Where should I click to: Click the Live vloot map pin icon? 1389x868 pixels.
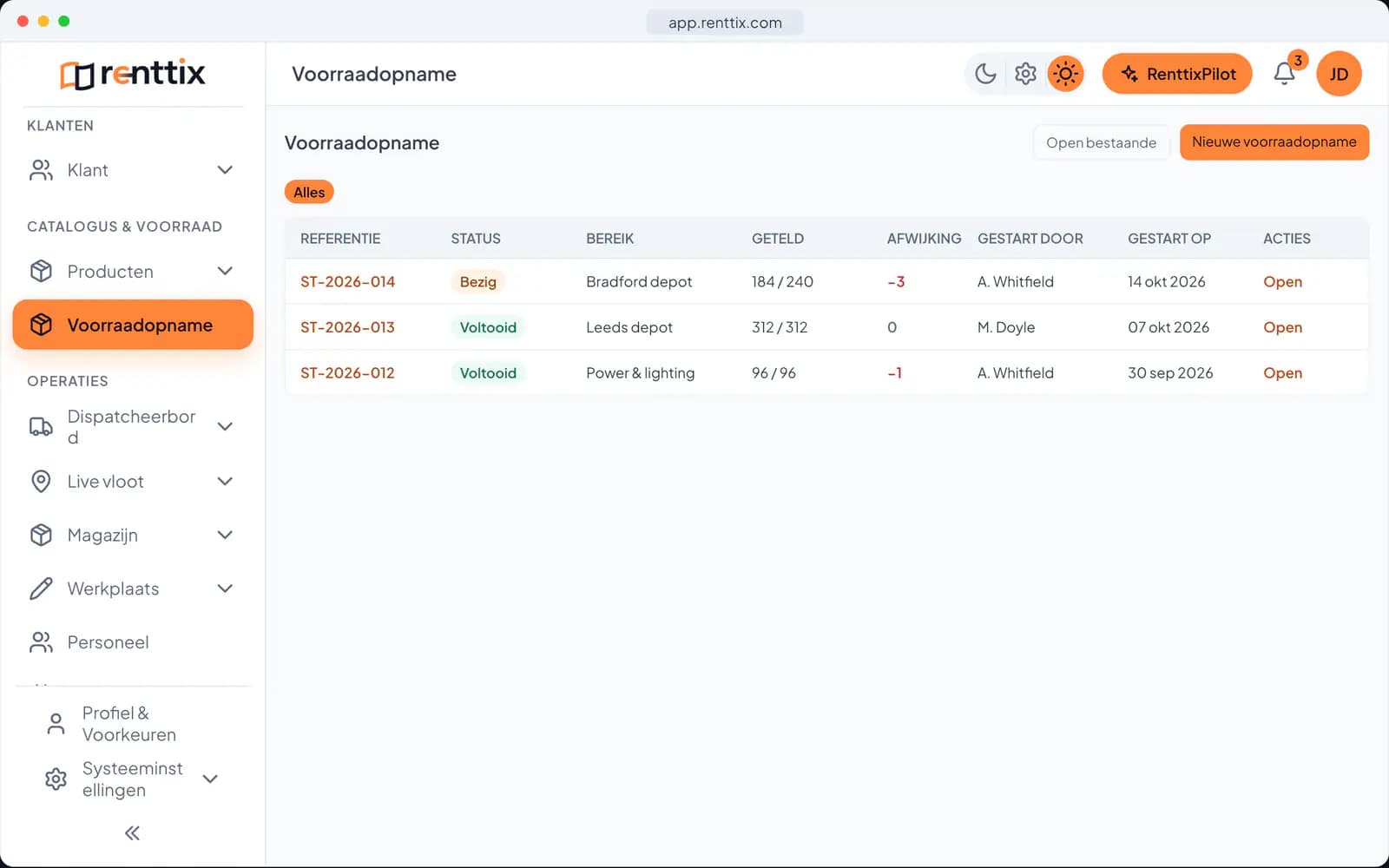[41, 482]
